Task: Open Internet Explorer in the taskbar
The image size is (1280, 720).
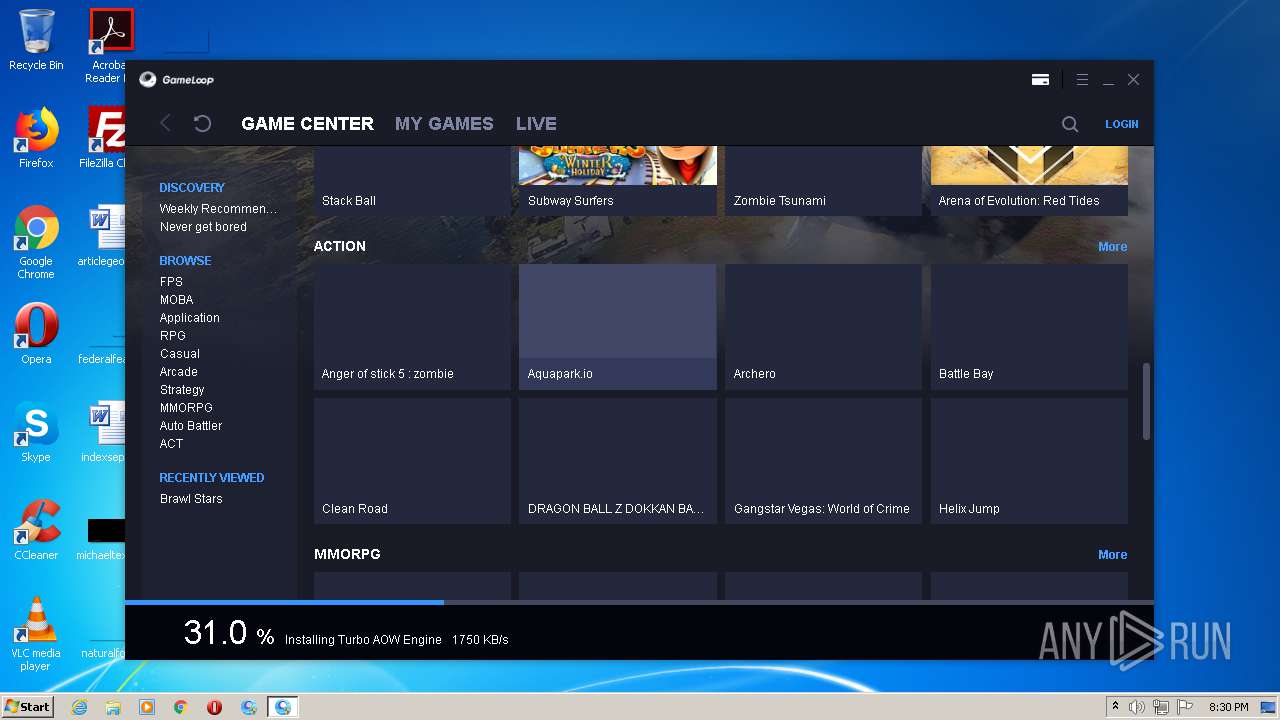Action: (x=79, y=707)
